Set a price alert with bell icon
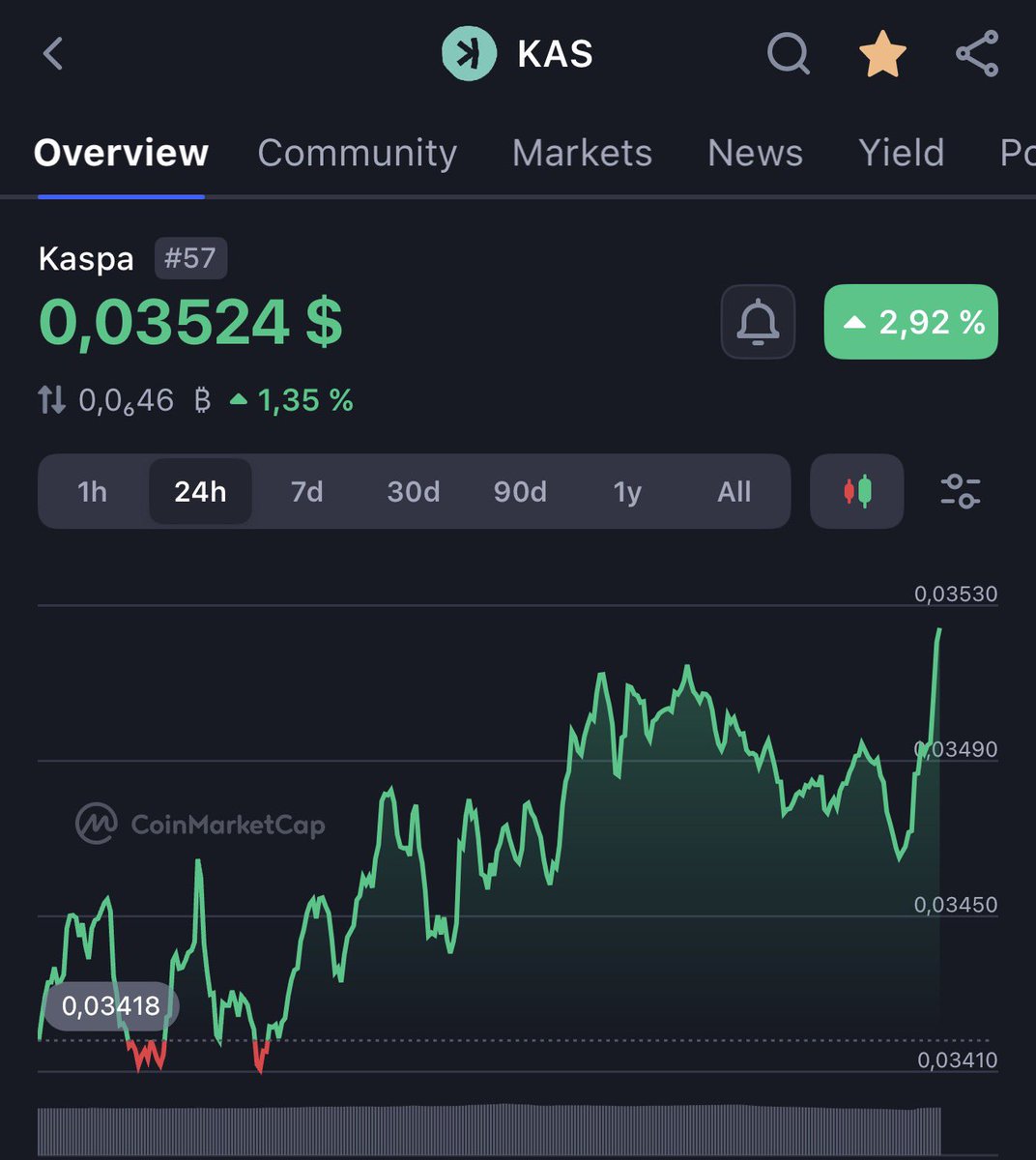Screen dimensions: 1036x1160 tap(758, 322)
